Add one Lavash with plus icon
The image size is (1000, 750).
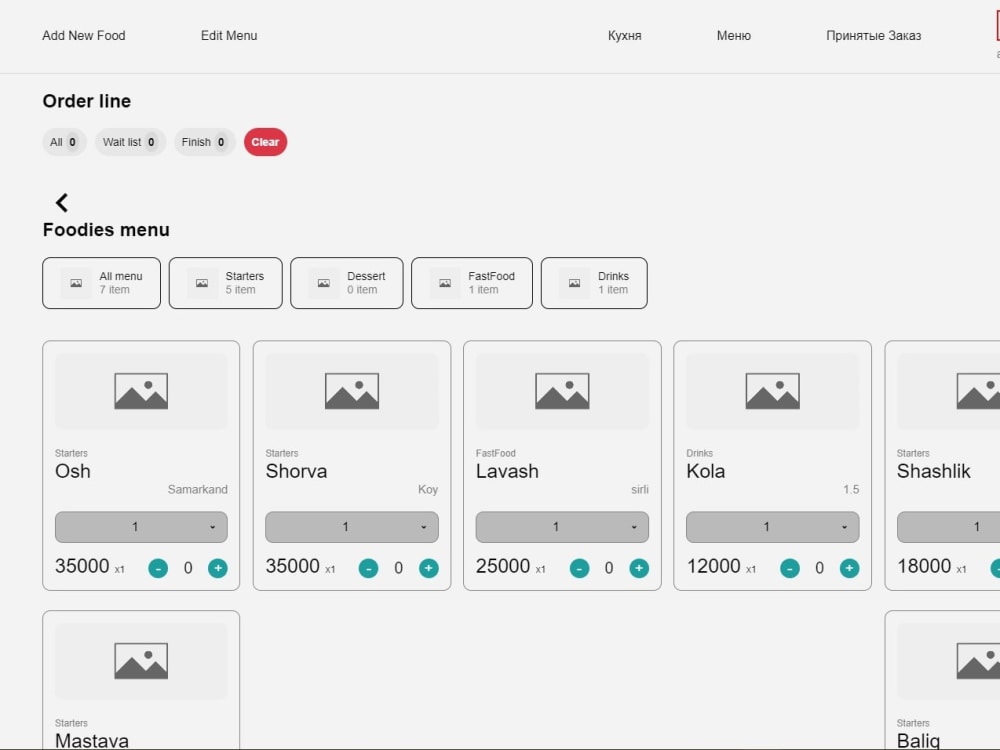[x=639, y=568]
